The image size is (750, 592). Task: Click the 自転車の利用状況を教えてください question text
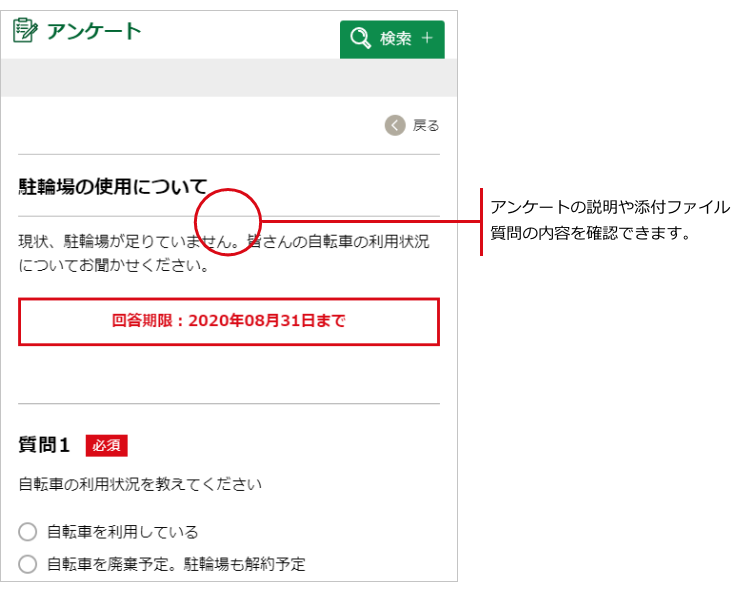click(140, 485)
